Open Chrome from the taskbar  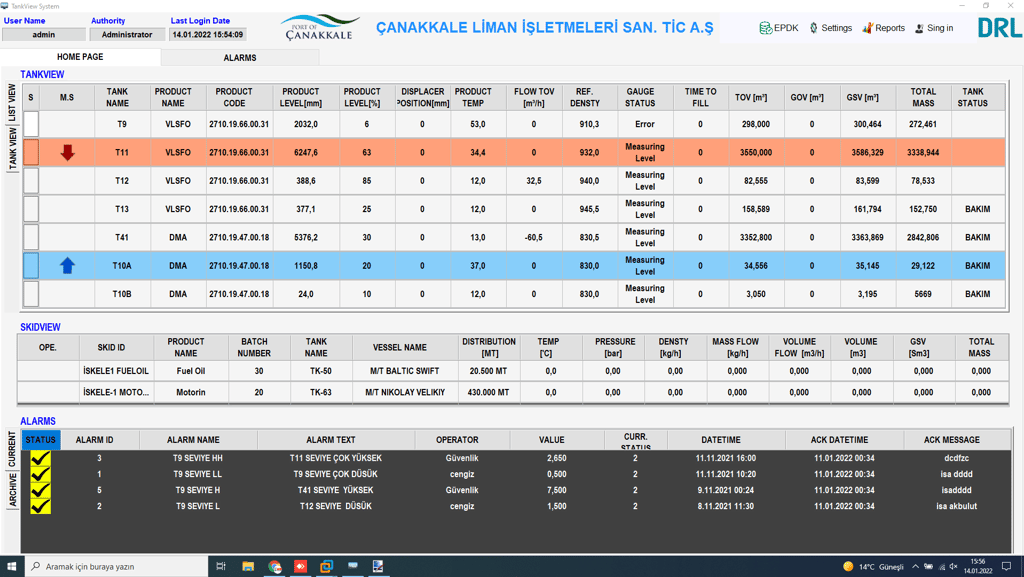coord(274,566)
